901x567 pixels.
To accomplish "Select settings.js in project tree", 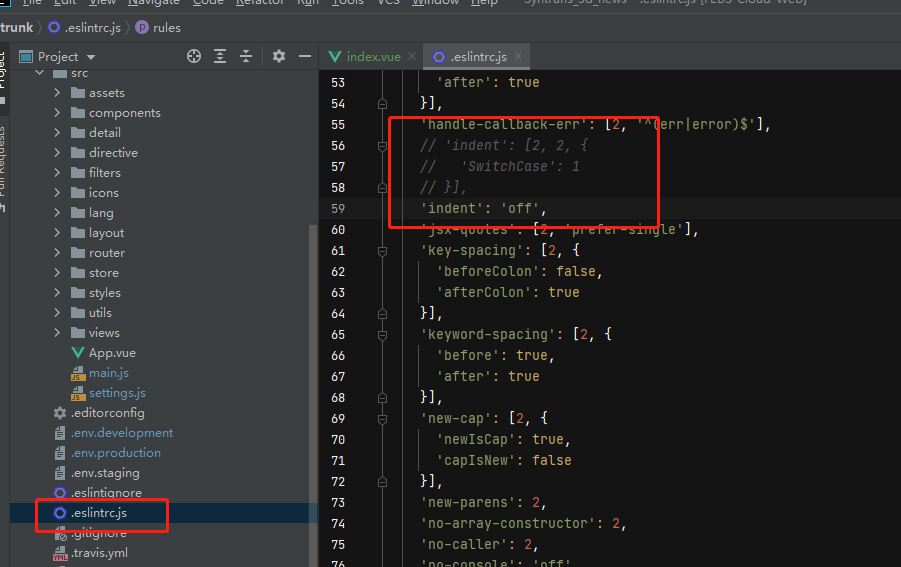I will tap(117, 393).
